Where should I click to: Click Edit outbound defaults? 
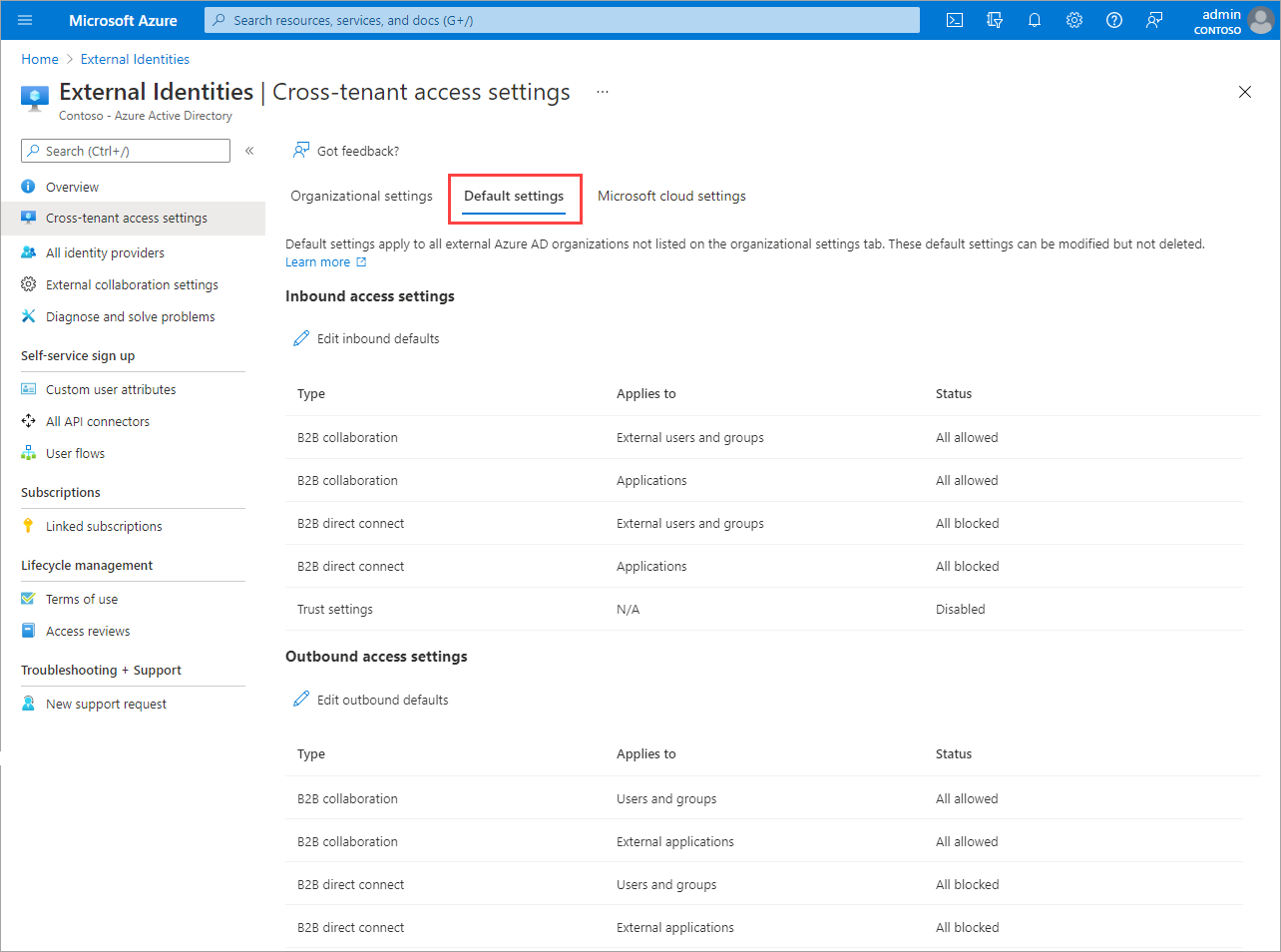point(382,701)
